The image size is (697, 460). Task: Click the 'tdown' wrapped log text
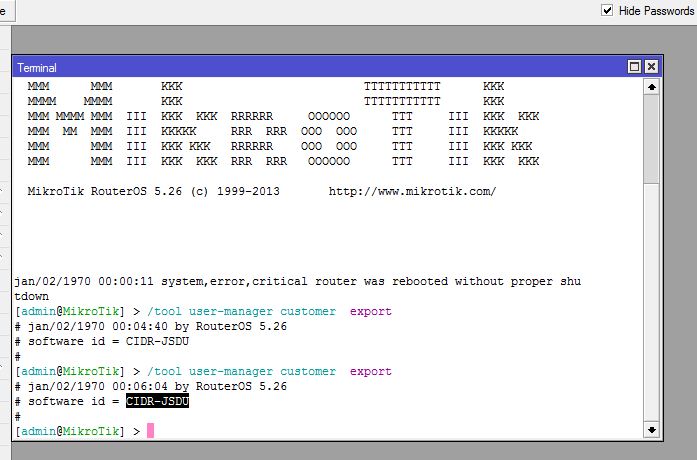32,296
